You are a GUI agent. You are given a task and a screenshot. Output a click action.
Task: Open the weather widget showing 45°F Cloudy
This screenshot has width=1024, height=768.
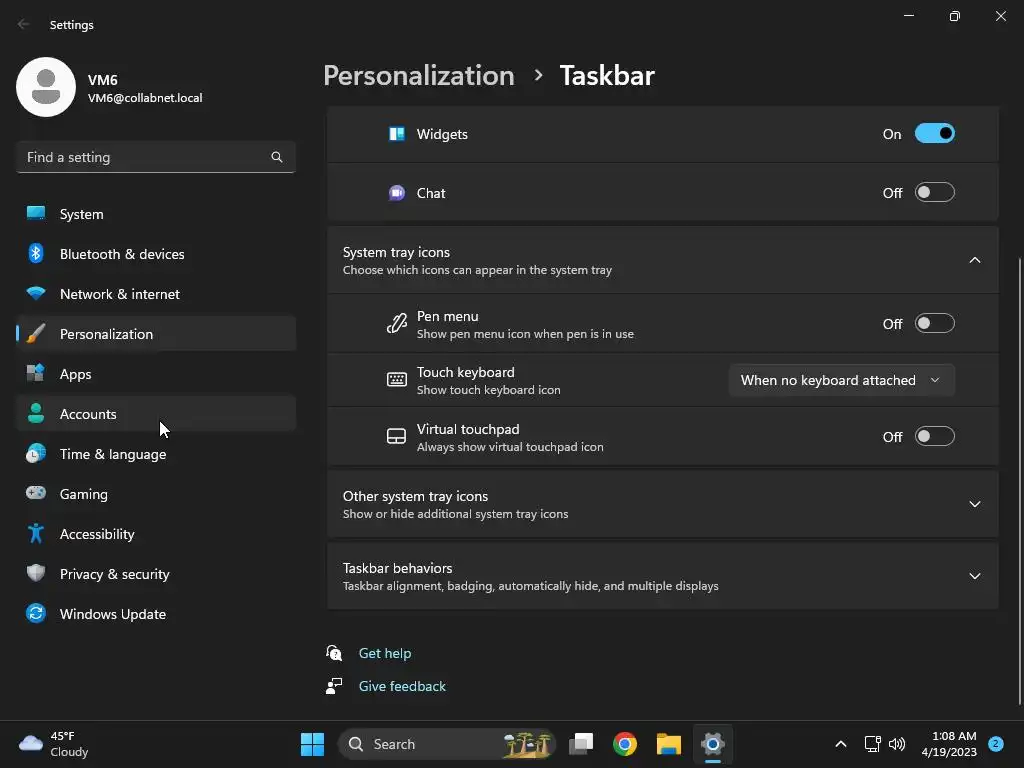(54, 744)
